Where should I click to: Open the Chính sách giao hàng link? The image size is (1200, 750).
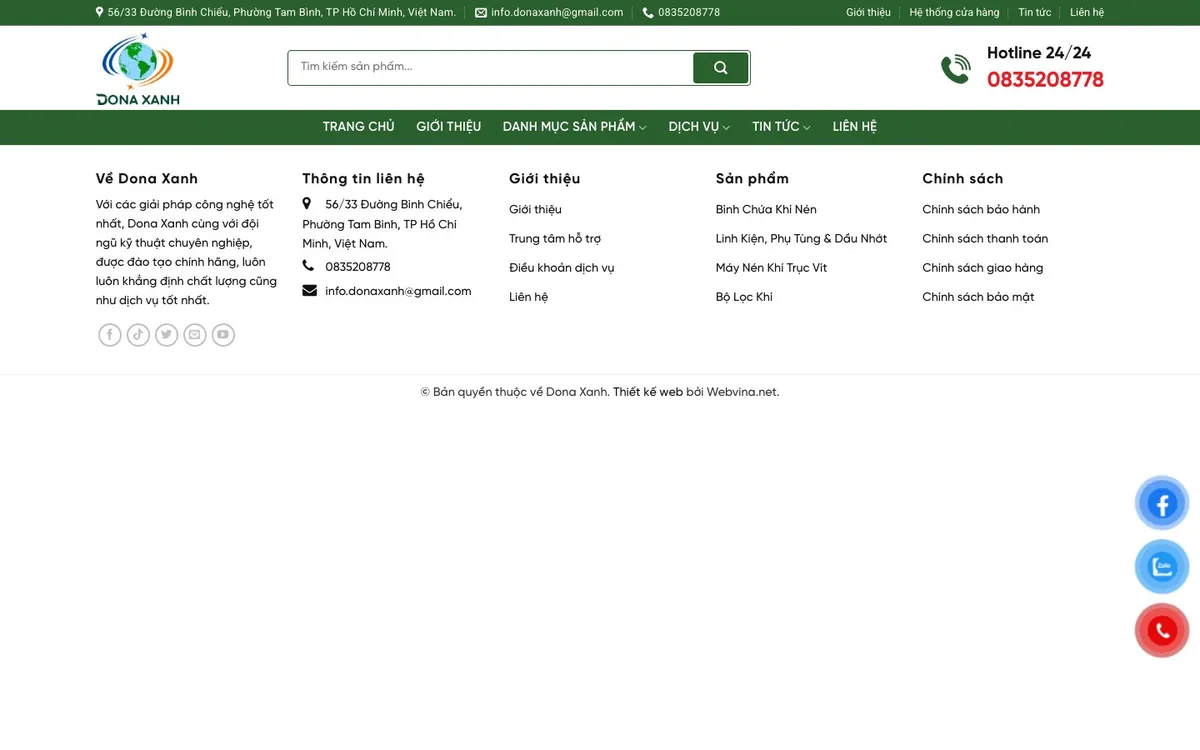click(982, 268)
